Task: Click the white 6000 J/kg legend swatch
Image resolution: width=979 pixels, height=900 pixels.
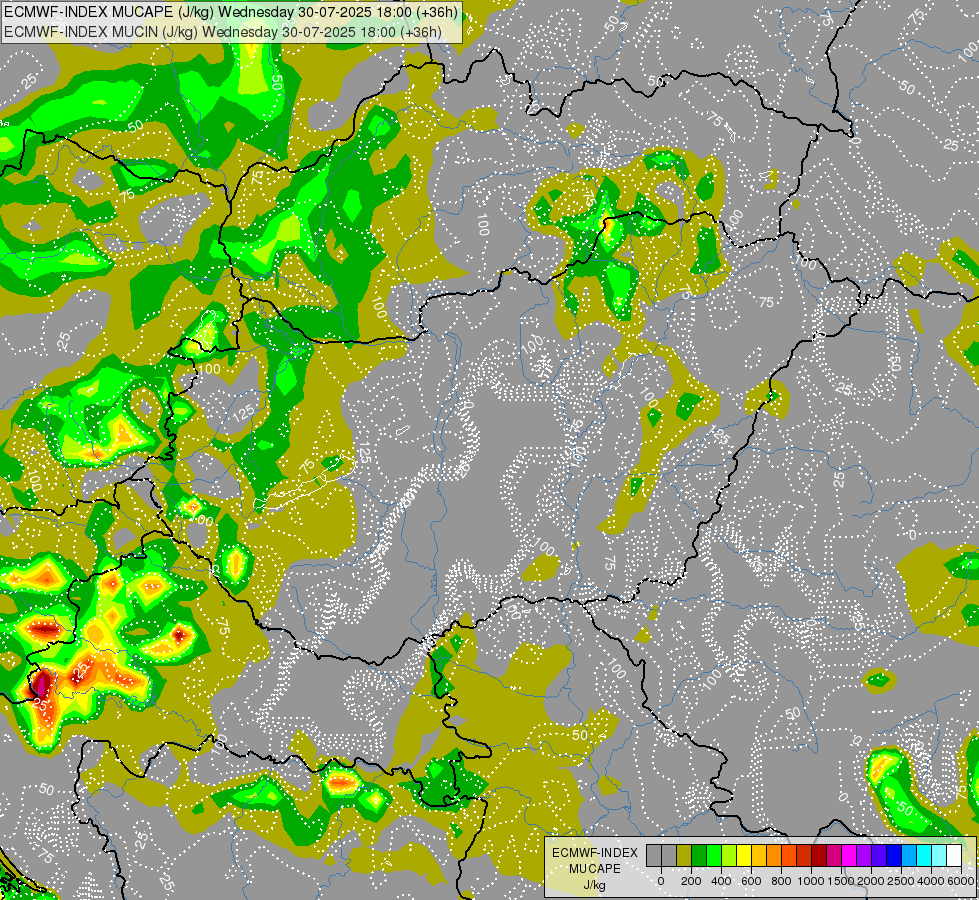Action: point(953,855)
